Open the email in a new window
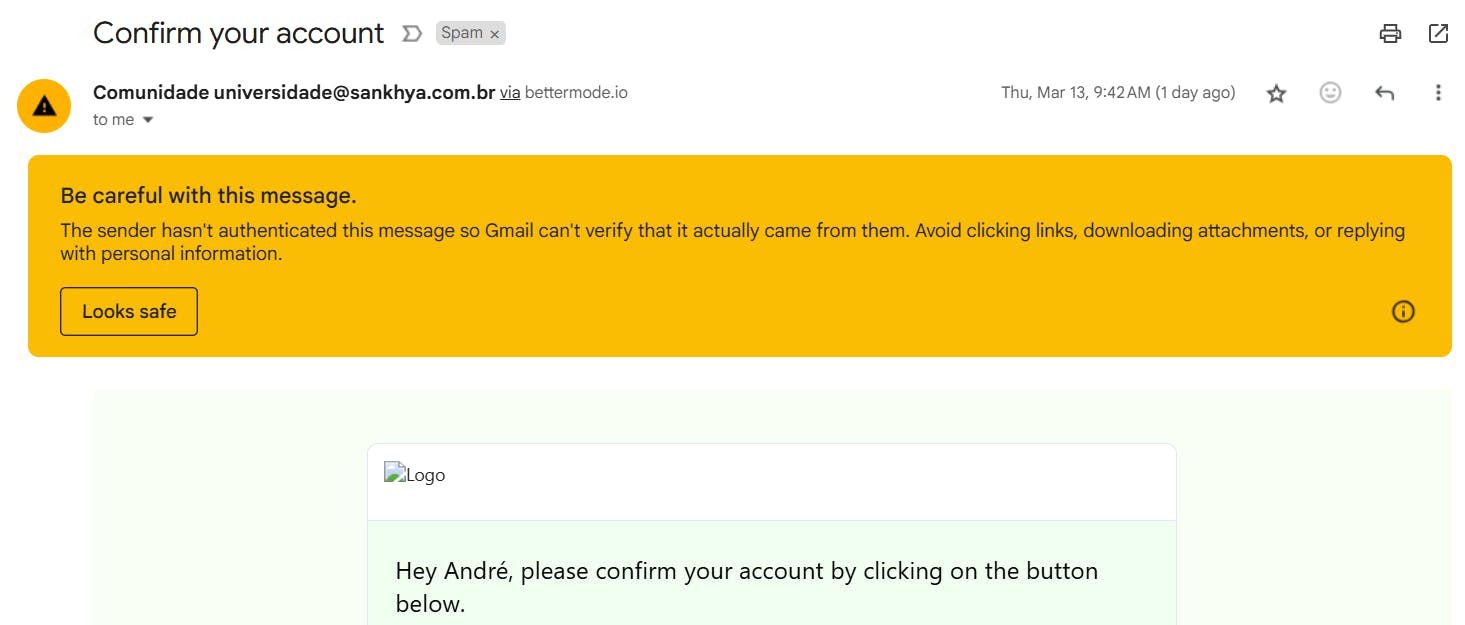This screenshot has width=1465, height=625. (1438, 33)
